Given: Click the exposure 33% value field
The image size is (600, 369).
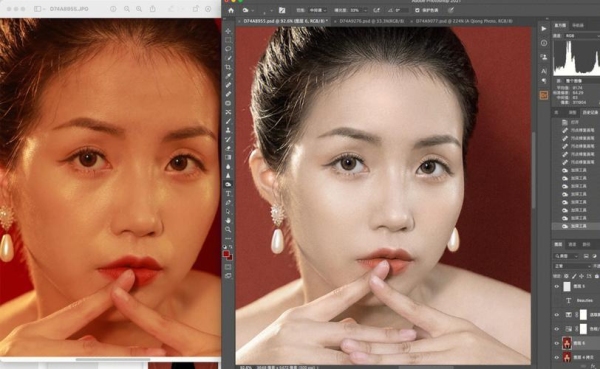Looking at the screenshot, I should point(355,10).
